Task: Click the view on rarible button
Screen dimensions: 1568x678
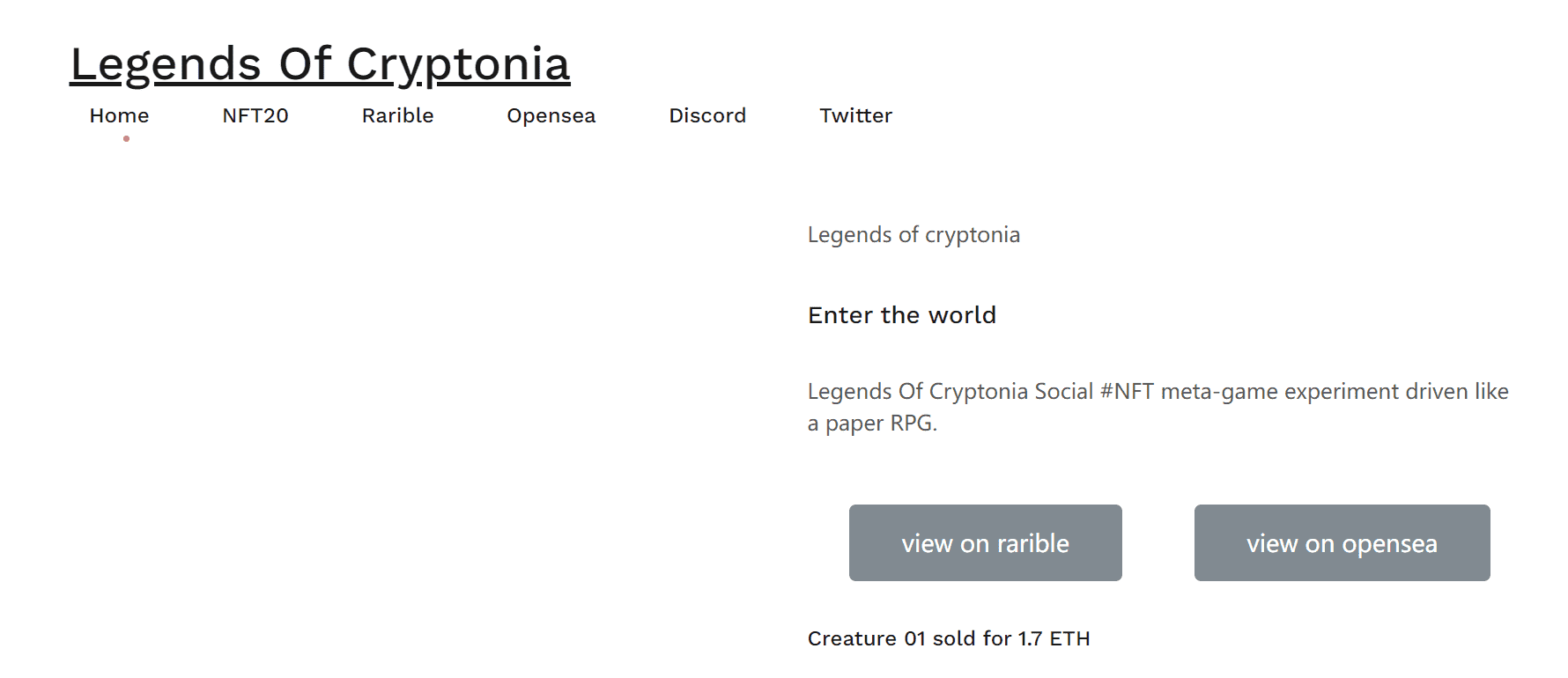Action: (x=985, y=542)
